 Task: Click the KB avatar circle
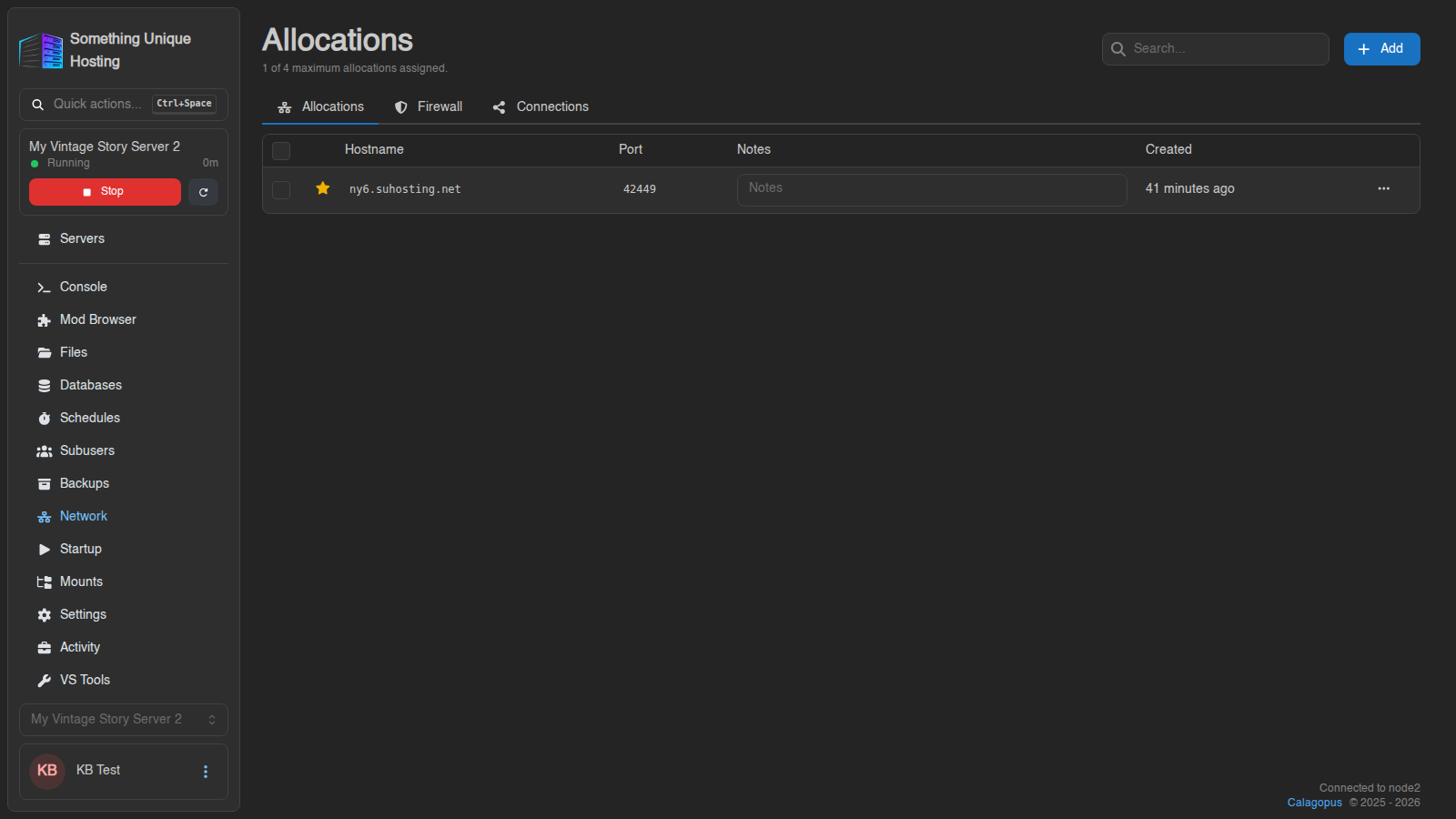[47, 771]
